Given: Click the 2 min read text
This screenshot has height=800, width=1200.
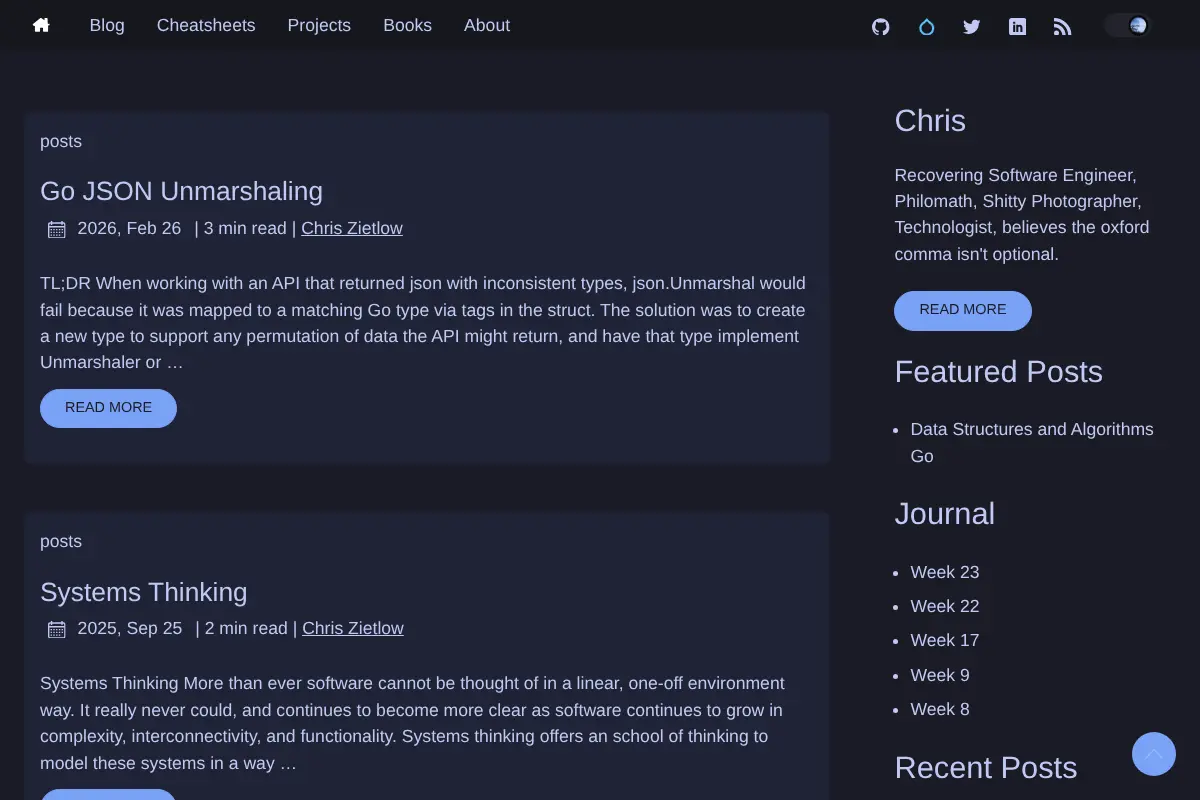Looking at the screenshot, I should [x=246, y=628].
